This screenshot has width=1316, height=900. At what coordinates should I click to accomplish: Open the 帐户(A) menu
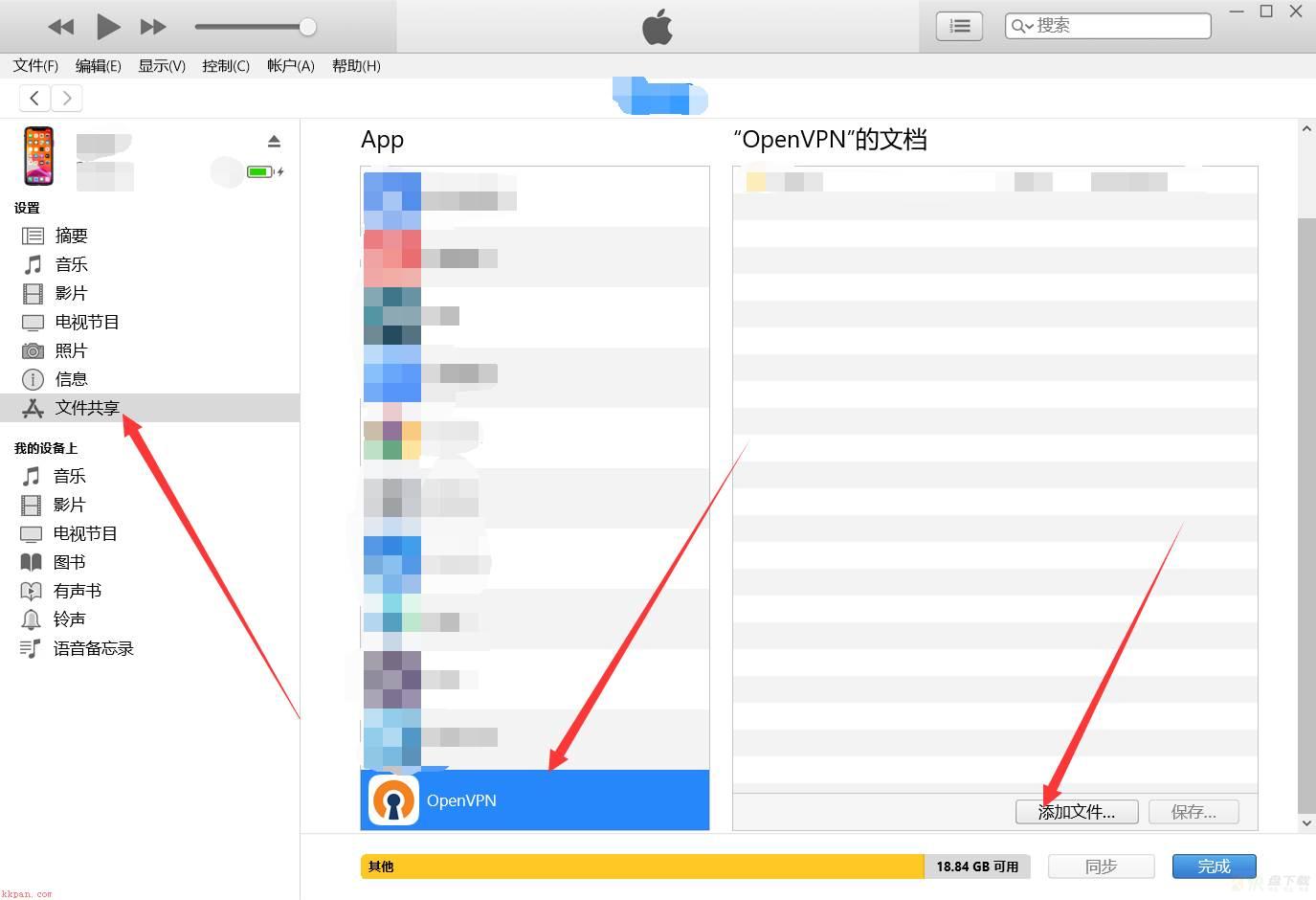coord(291,65)
